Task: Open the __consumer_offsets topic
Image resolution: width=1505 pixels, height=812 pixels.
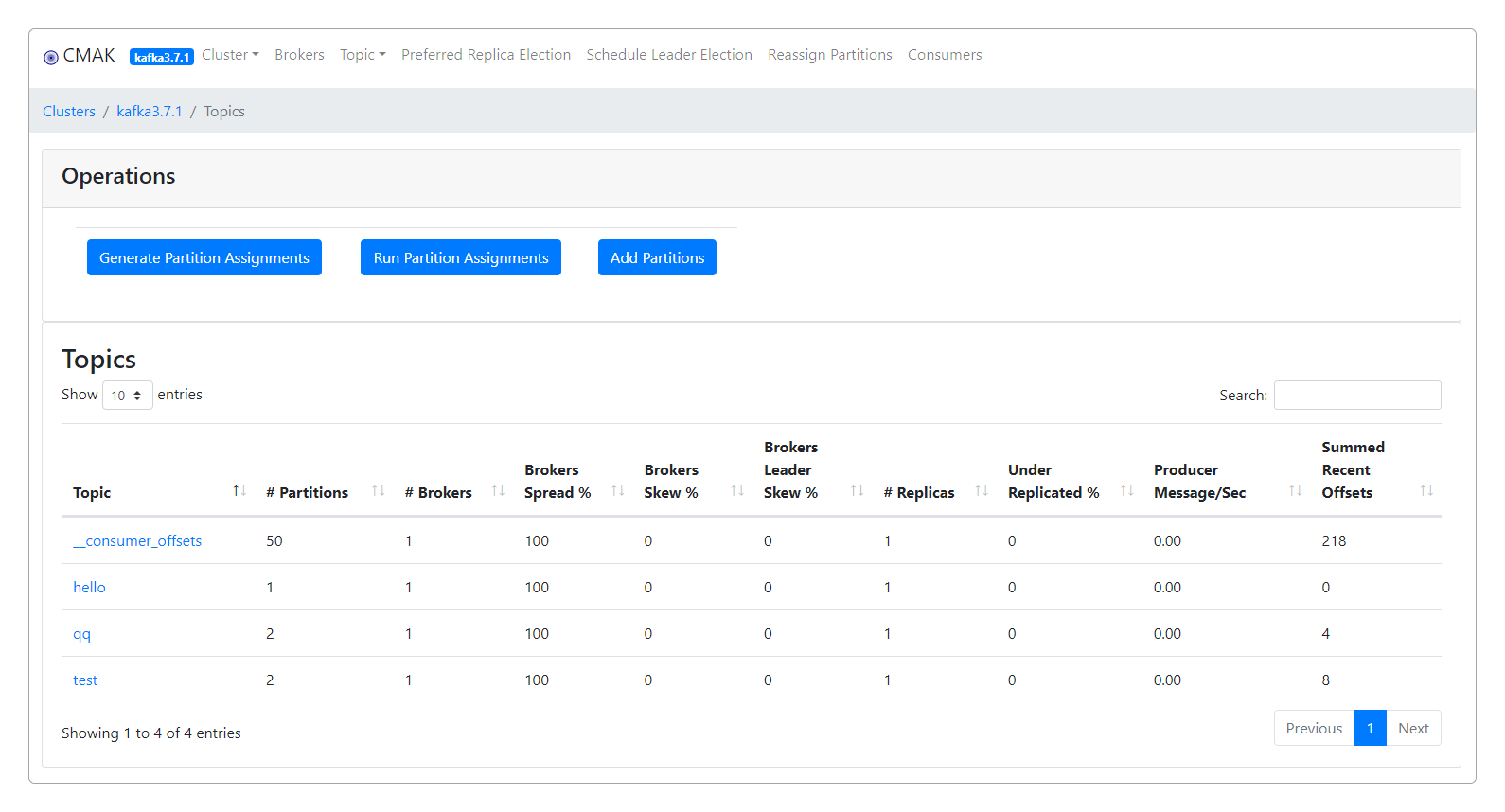Action: pos(137,541)
